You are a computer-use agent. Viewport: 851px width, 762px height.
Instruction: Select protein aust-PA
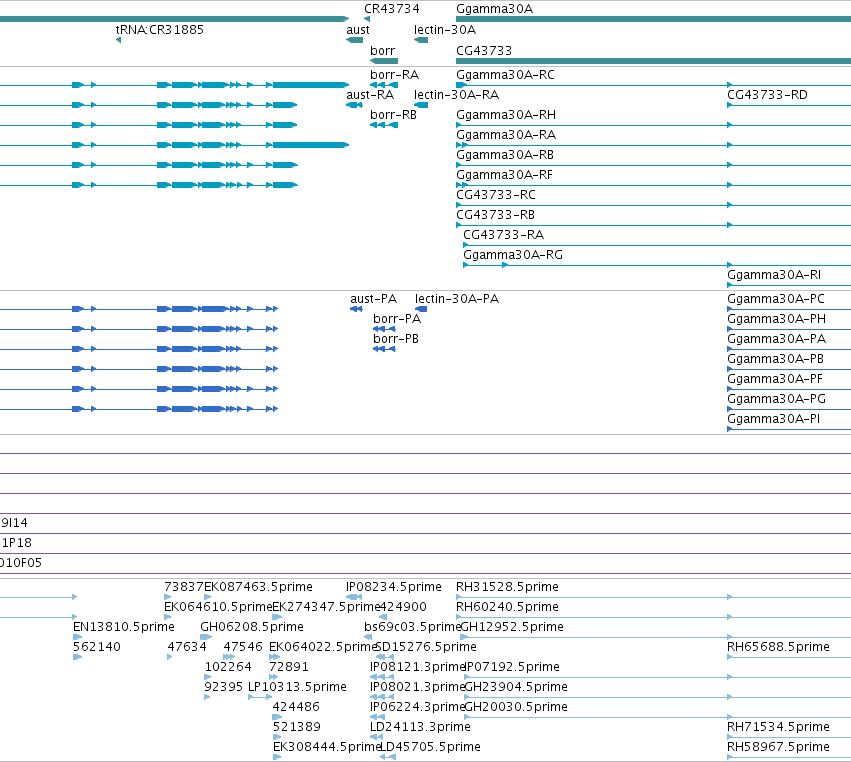(373, 299)
